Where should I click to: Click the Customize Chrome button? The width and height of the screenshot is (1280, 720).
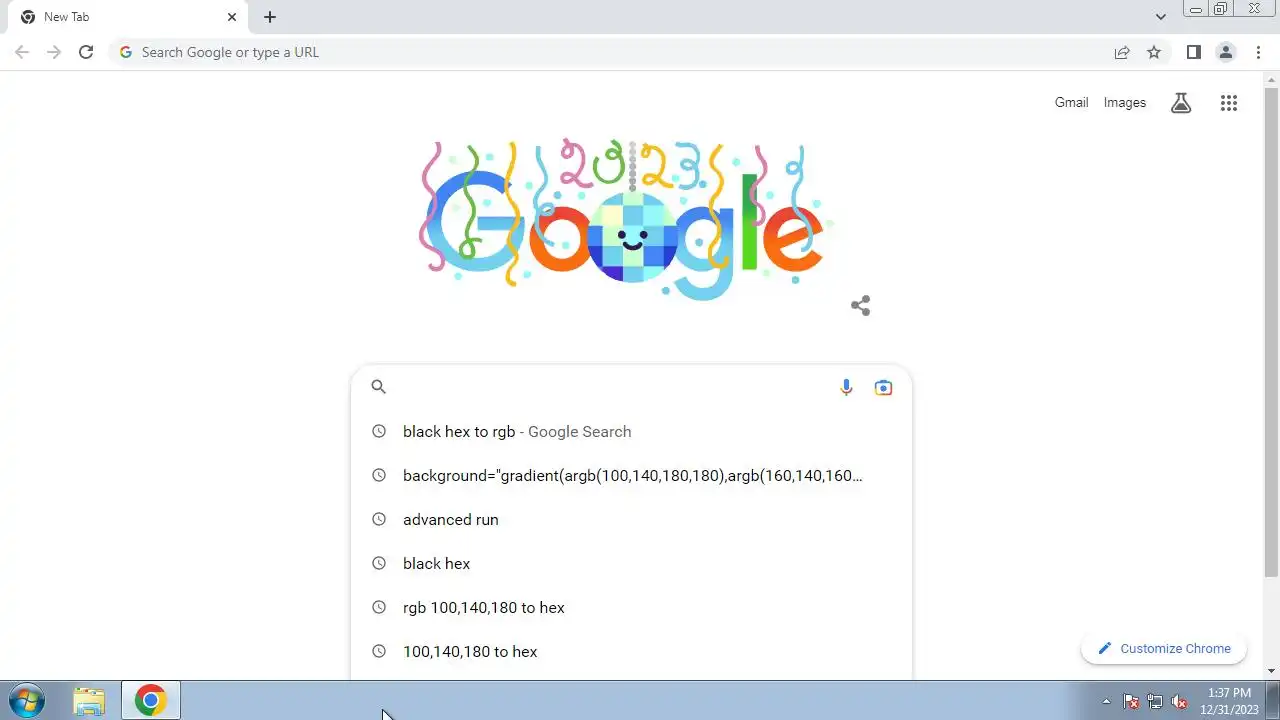point(1164,648)
